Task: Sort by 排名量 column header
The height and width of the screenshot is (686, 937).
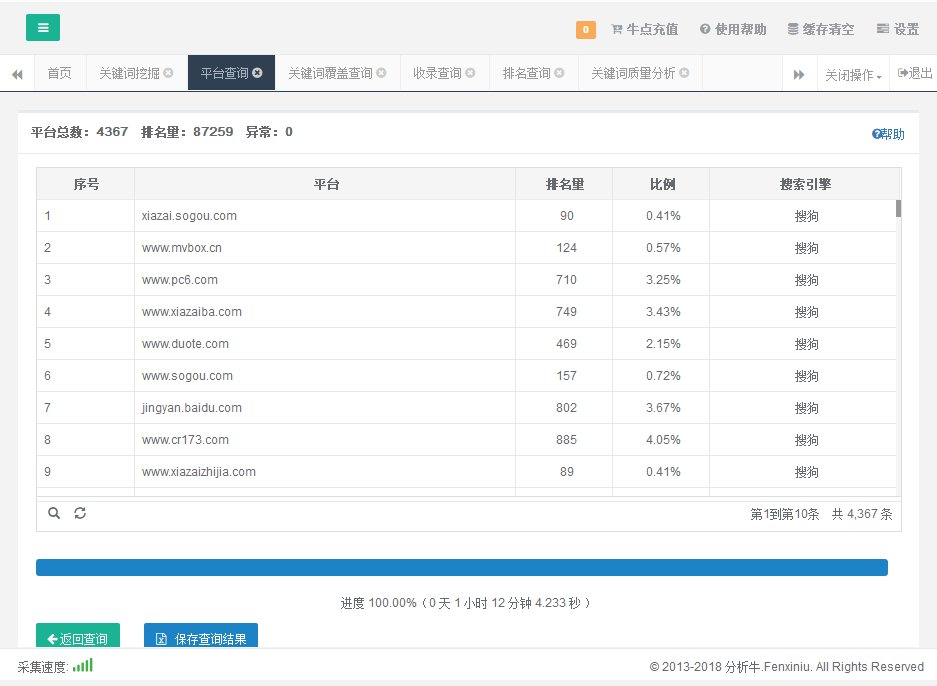Action: point(565,184)
